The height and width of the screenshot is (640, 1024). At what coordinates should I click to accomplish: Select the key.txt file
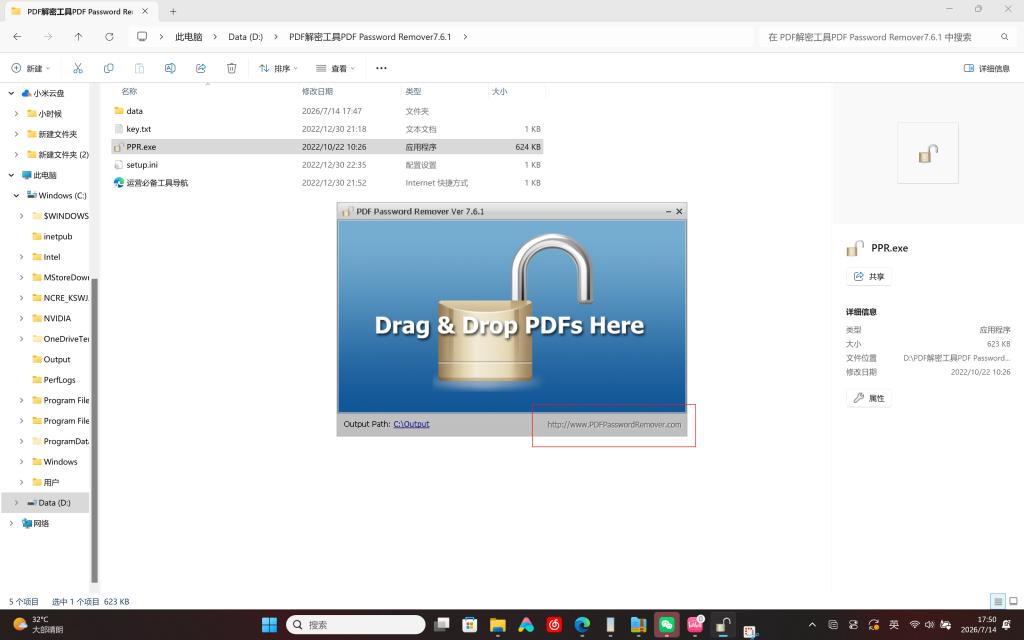point(327,129)
